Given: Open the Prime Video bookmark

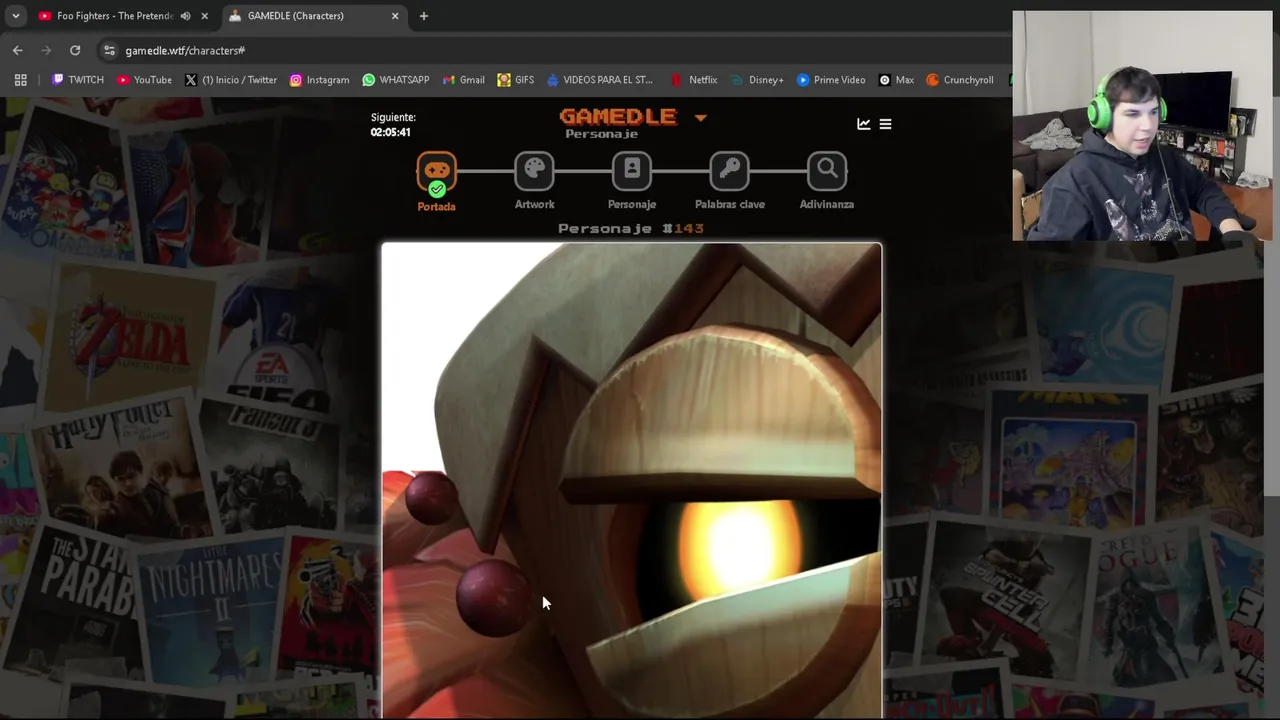Looking at the screenshot, I should click(x=830, y=80).
